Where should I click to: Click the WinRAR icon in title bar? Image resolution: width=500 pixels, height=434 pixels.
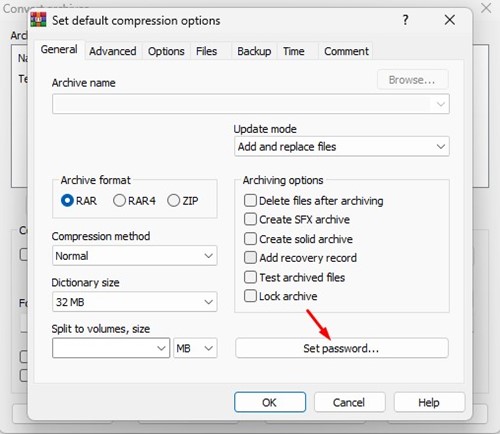click(x=38, y=20)
